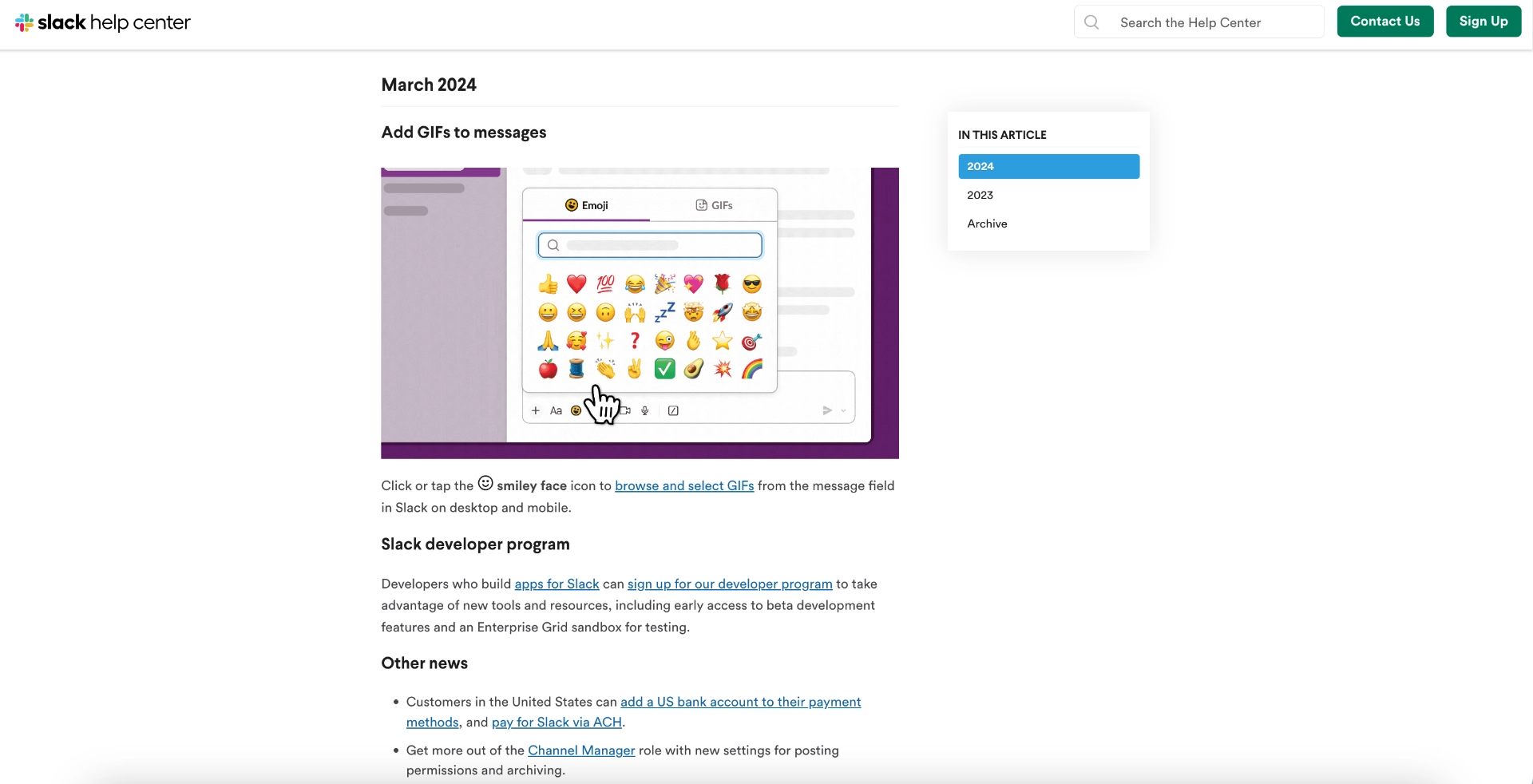Viewport: 1533px width, 784px height.
Task: Click the green Sign Up button
Action: (1483, 21)
